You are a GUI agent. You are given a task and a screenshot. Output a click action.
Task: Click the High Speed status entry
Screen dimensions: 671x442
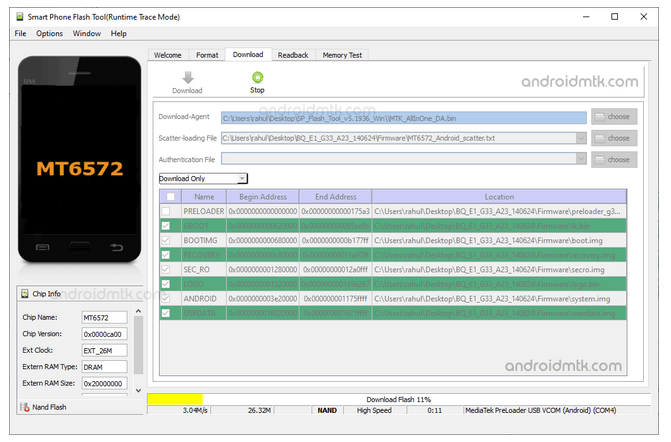pos(374,410)
